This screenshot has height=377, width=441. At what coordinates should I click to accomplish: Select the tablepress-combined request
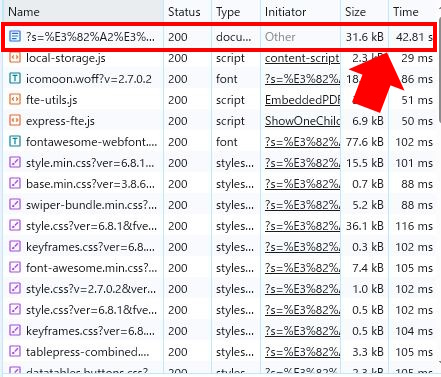coord(88,352)
